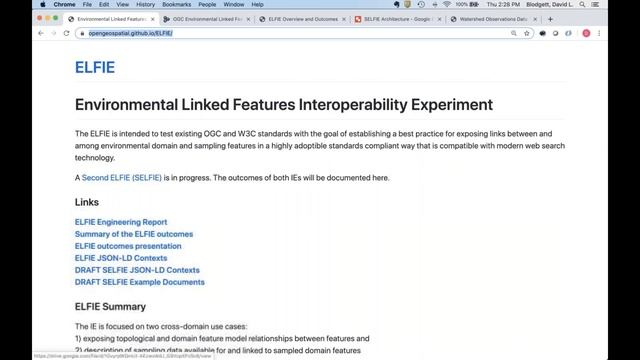Open the Apple menu

click(43, 4)
